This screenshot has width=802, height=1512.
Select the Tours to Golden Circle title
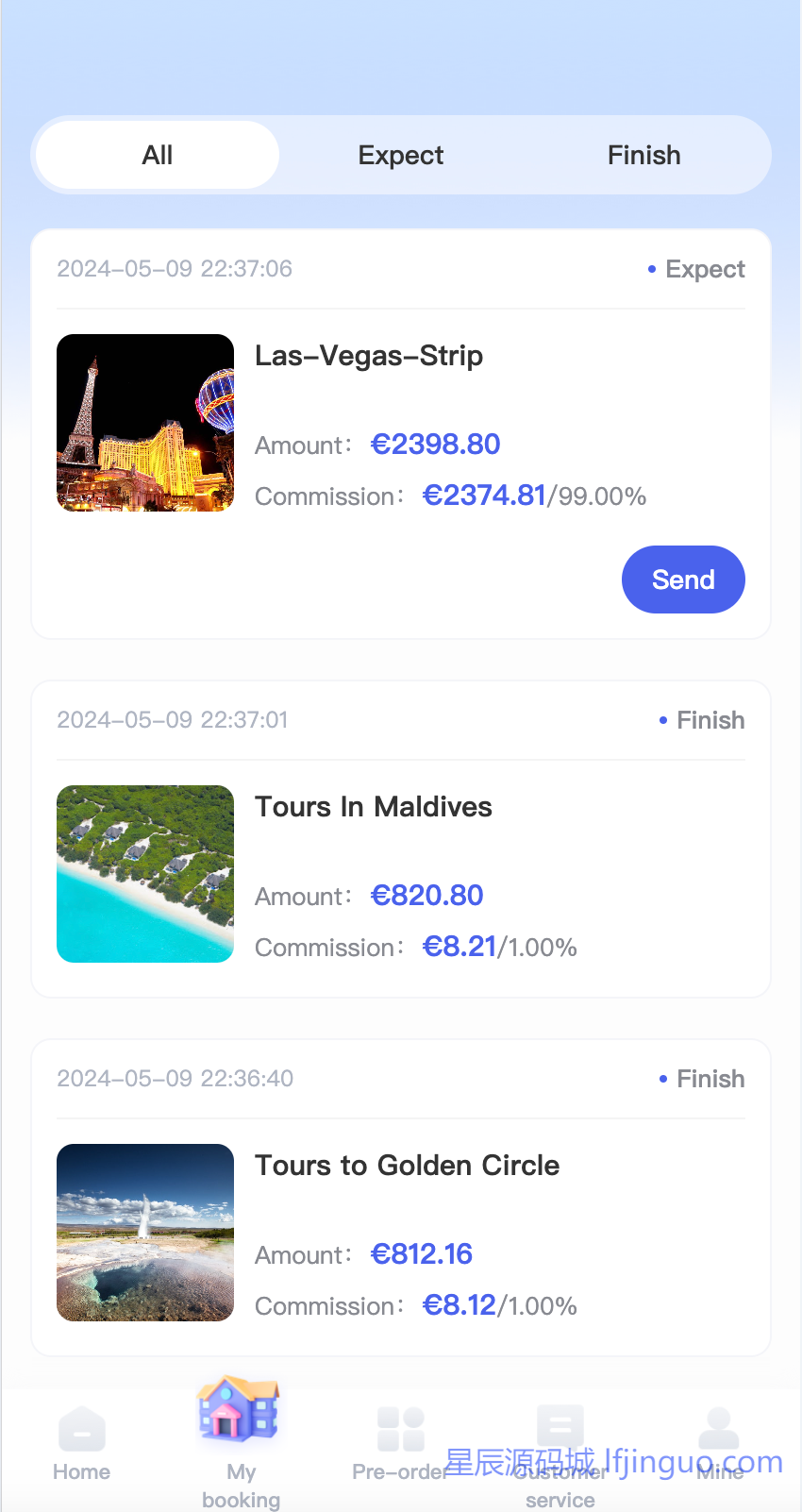(x=407, y=1166)
